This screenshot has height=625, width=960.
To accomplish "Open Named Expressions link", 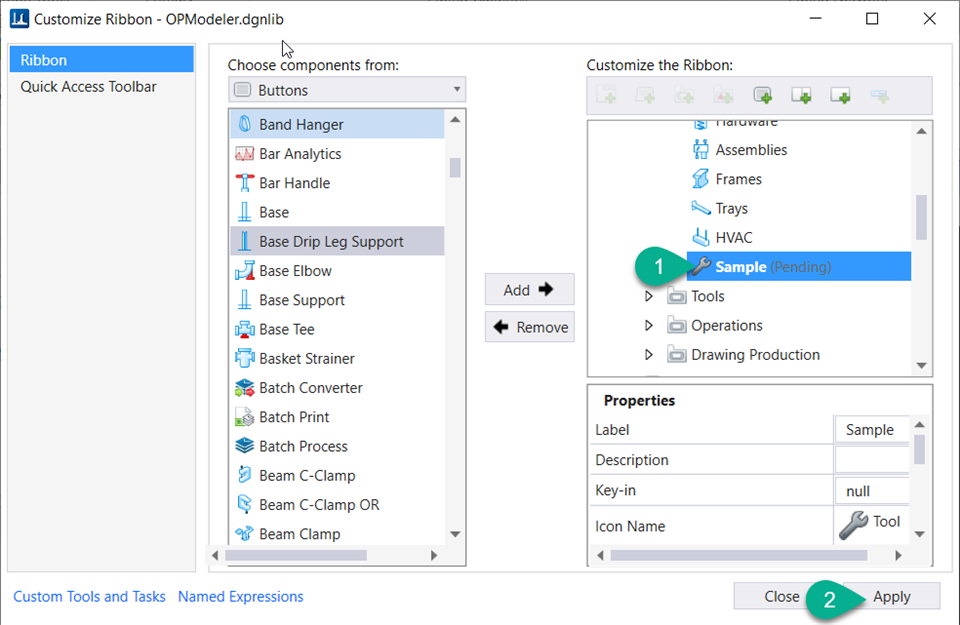I will coord(241,596).
